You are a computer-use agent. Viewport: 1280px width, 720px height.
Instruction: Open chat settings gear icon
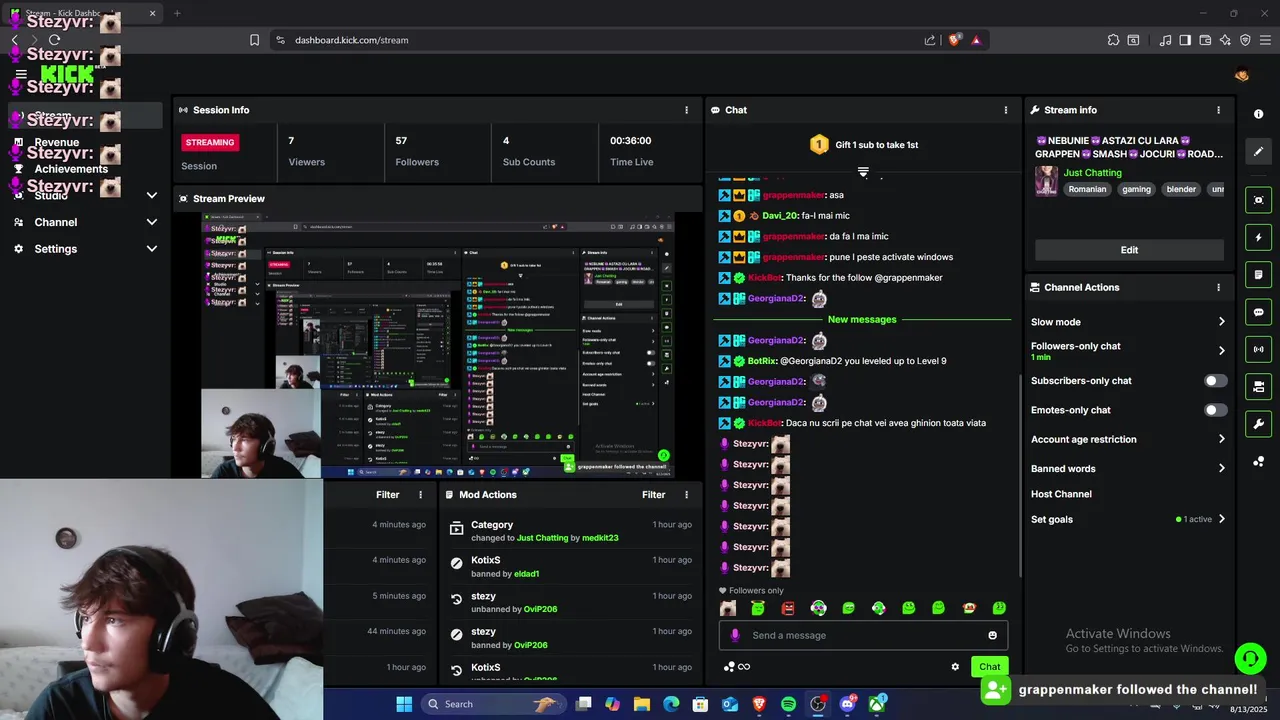click(955, 666)
